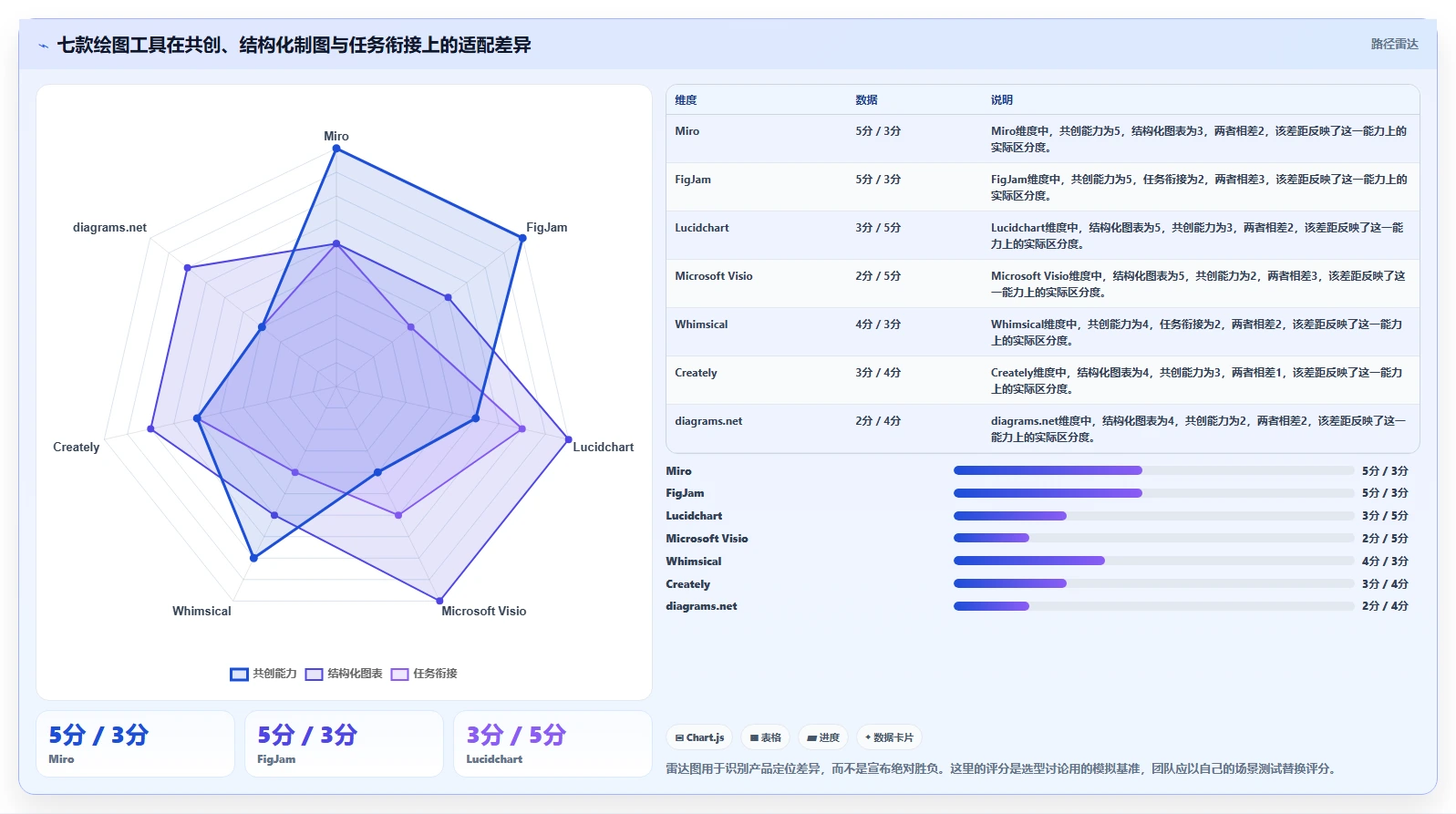The width and height of the screenshot is (1456, 814).
Task: Click the Microsoft Visio axis label on radar
Action: 484,611
